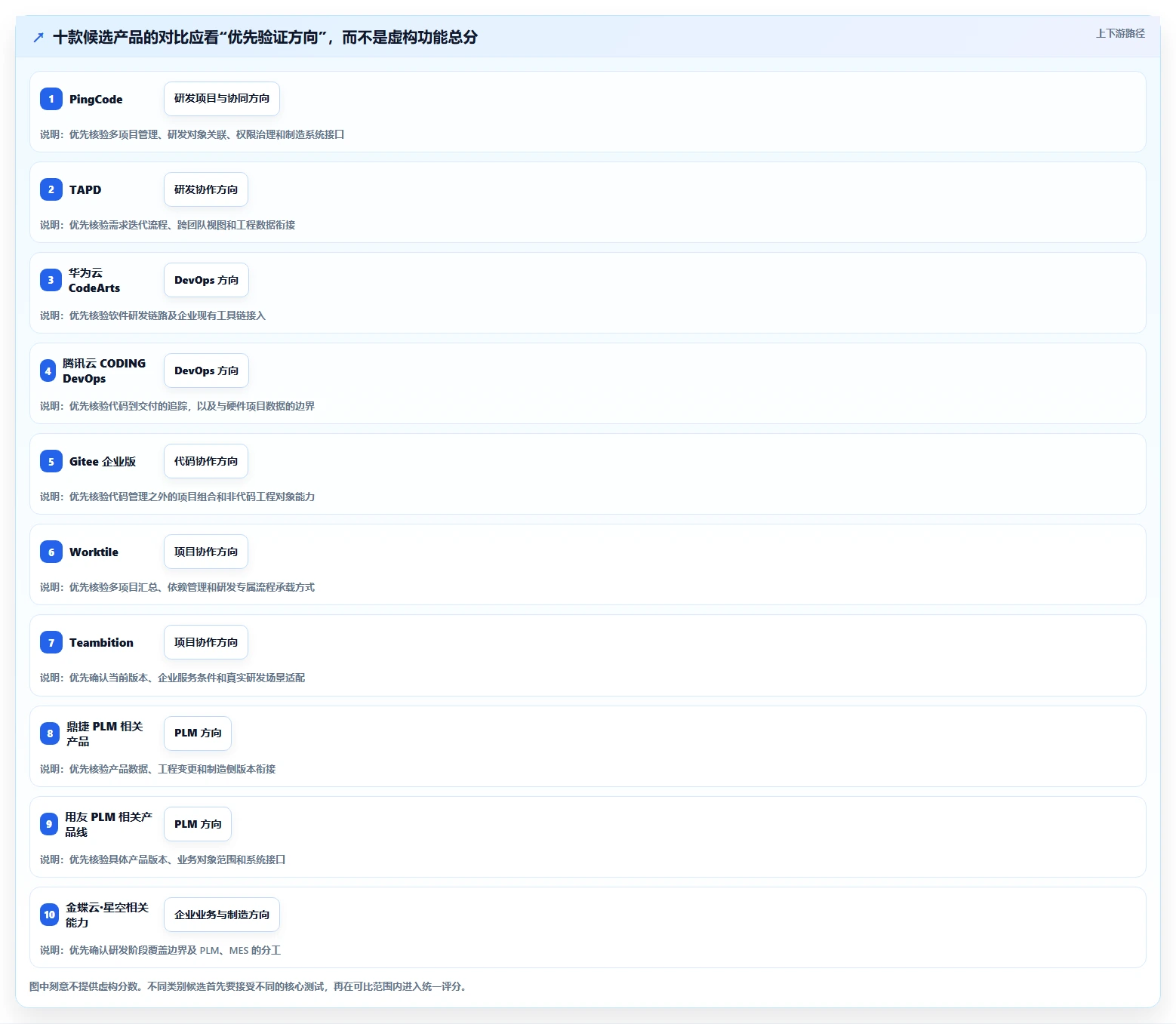Viewport: 1176px width, 1024px height.
Task: Click the number 10 badge beside 金蝶云·星空
Action: [x=49, y=915]
